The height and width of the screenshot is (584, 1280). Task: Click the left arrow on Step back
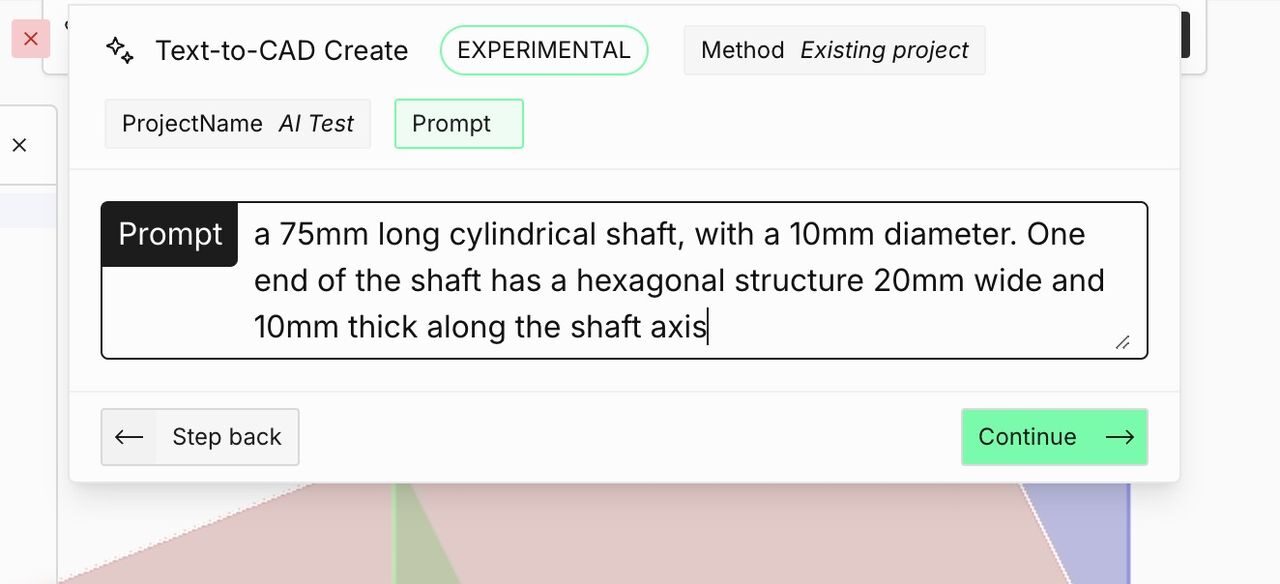click(x=129, y=437)
